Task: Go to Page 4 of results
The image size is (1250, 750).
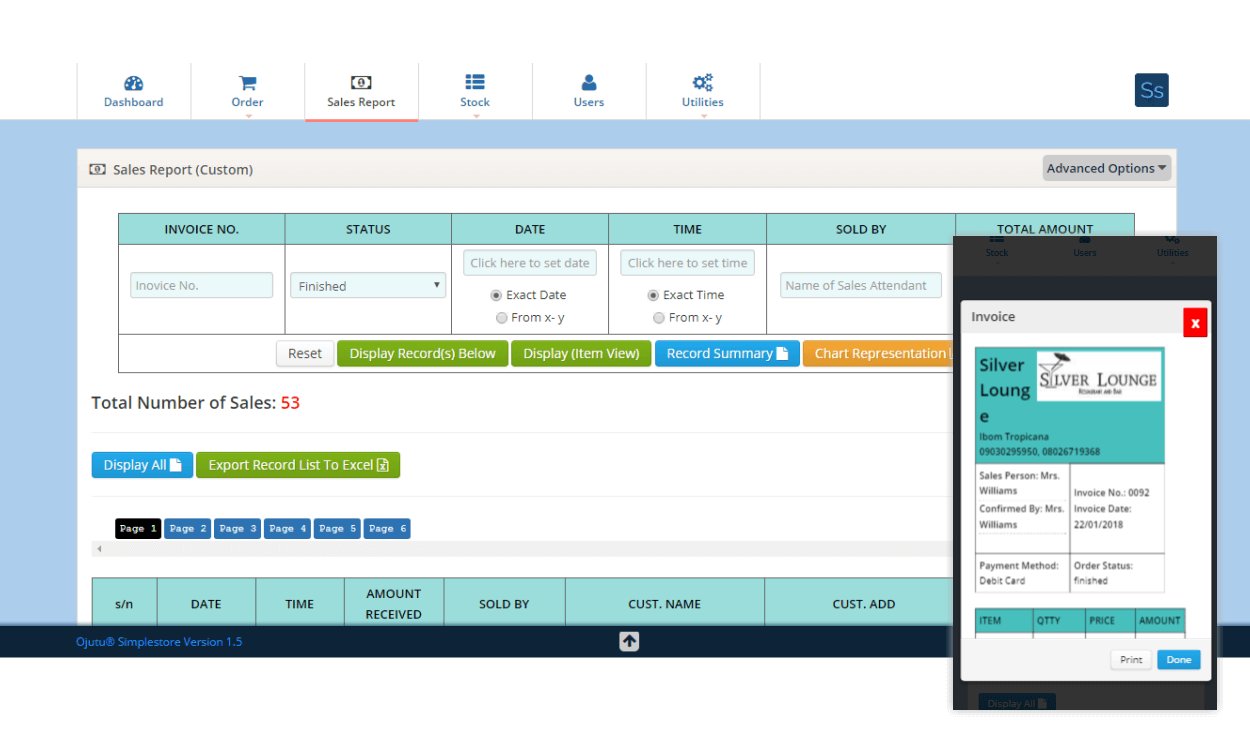Action: (288, 529)
